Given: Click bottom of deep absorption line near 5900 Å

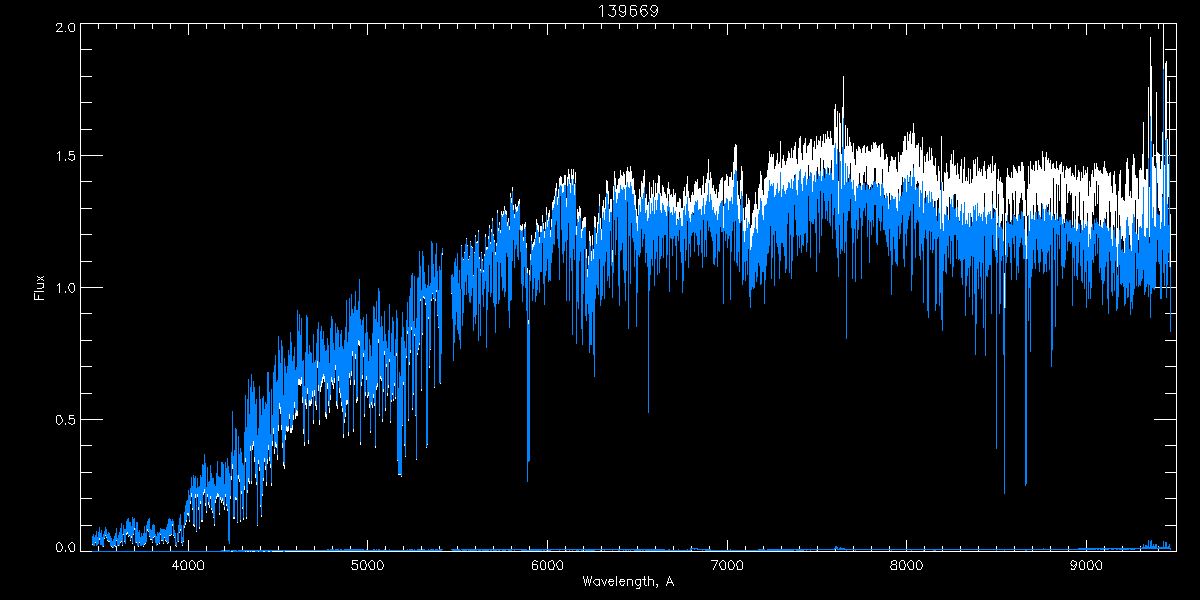Looking at the screenshot, I should (528, 480).
